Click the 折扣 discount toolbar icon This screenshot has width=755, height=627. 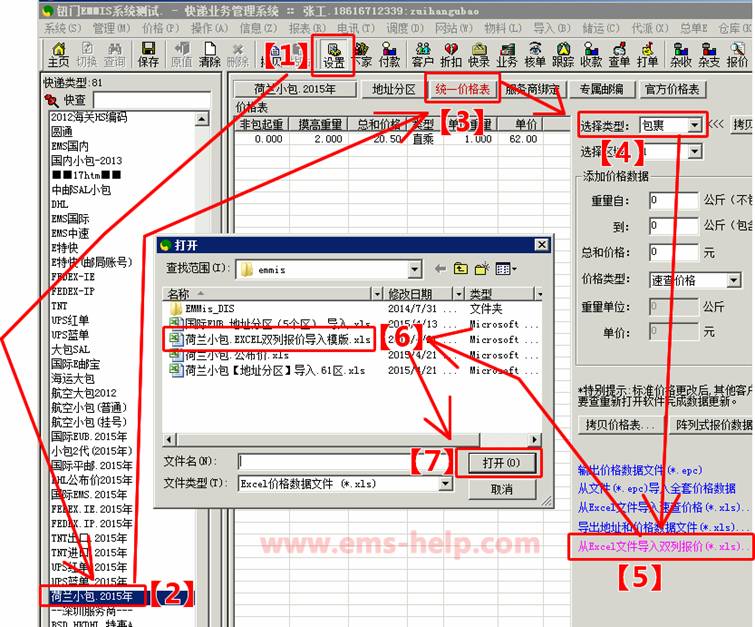coord(451,54)
